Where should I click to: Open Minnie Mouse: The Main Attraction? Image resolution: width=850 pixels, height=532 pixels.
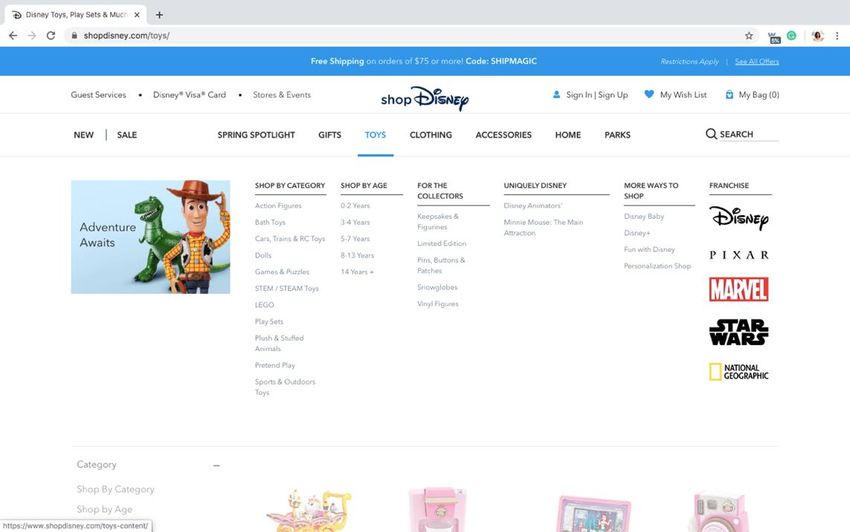544,228
